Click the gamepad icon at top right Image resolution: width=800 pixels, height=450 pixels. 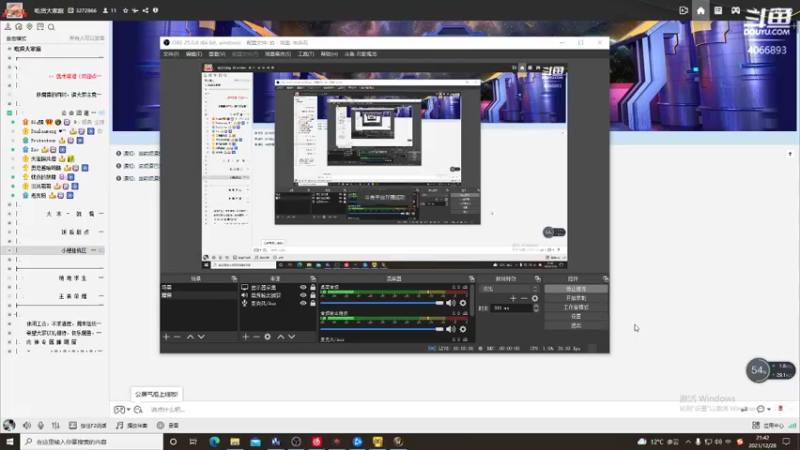[735, 10]
